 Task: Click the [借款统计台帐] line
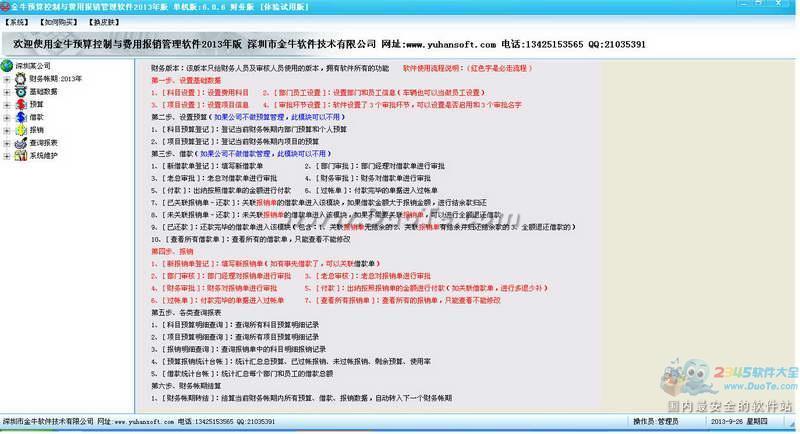pos(242,374)
